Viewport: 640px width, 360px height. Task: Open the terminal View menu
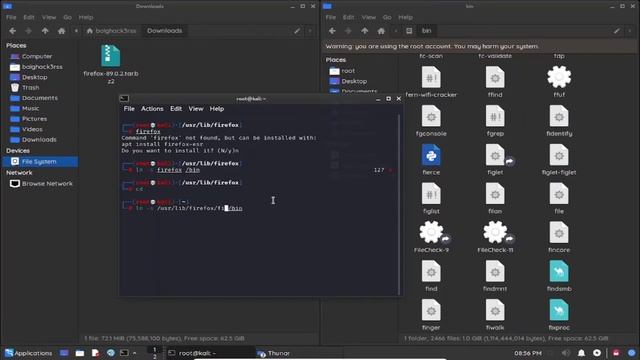point(196,109)
